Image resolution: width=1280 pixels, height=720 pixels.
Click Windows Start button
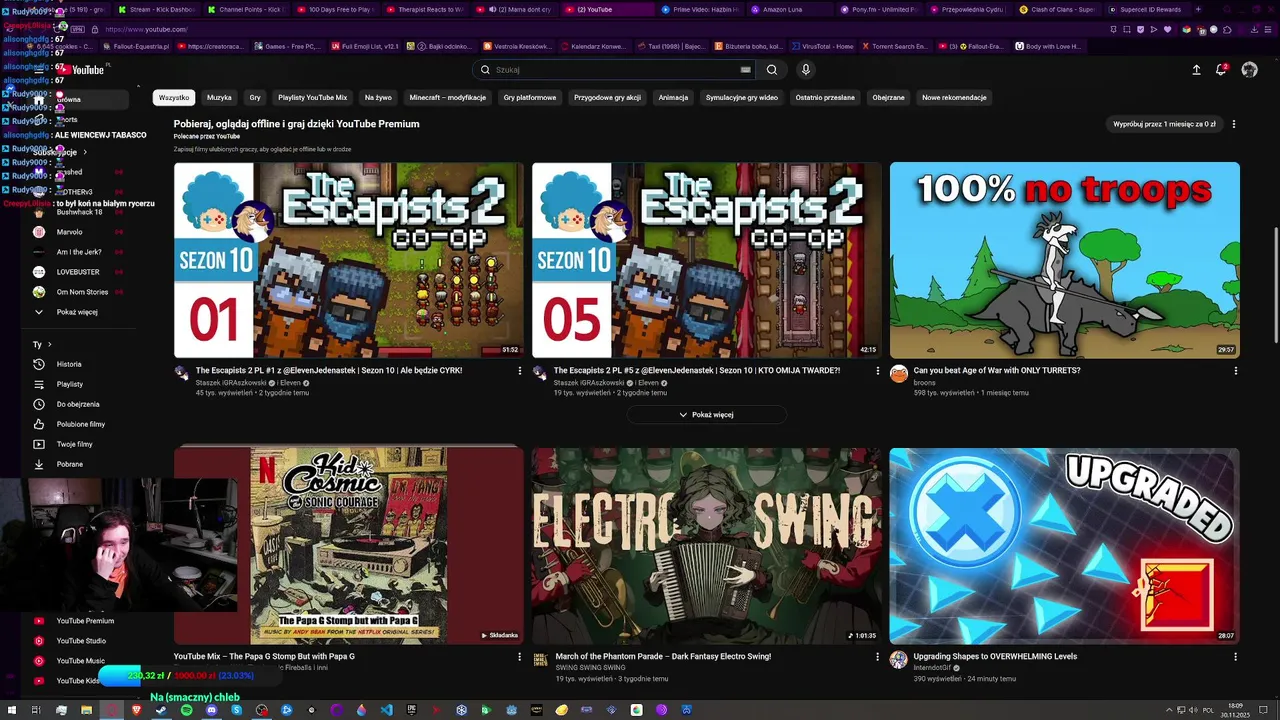click(11, 710)
